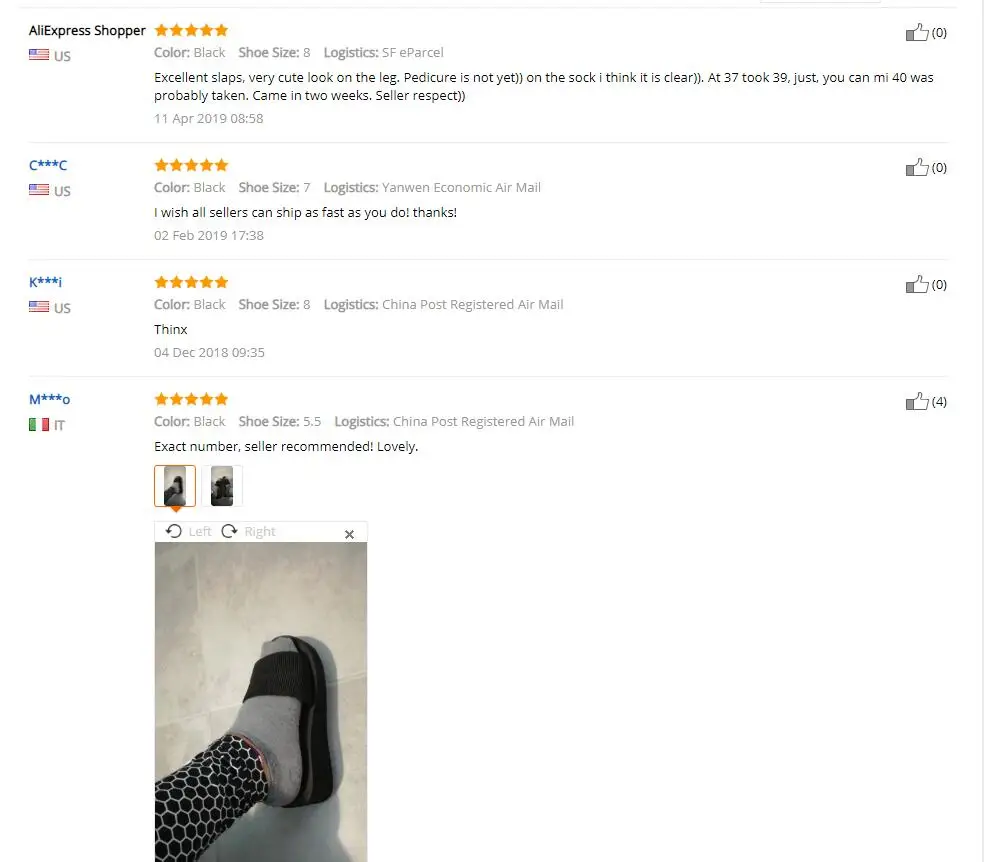Viewport: 984px width, 862px height.
Task: Click the AliExpress Shopper reviewer name
Action: [x=87, y=30]
